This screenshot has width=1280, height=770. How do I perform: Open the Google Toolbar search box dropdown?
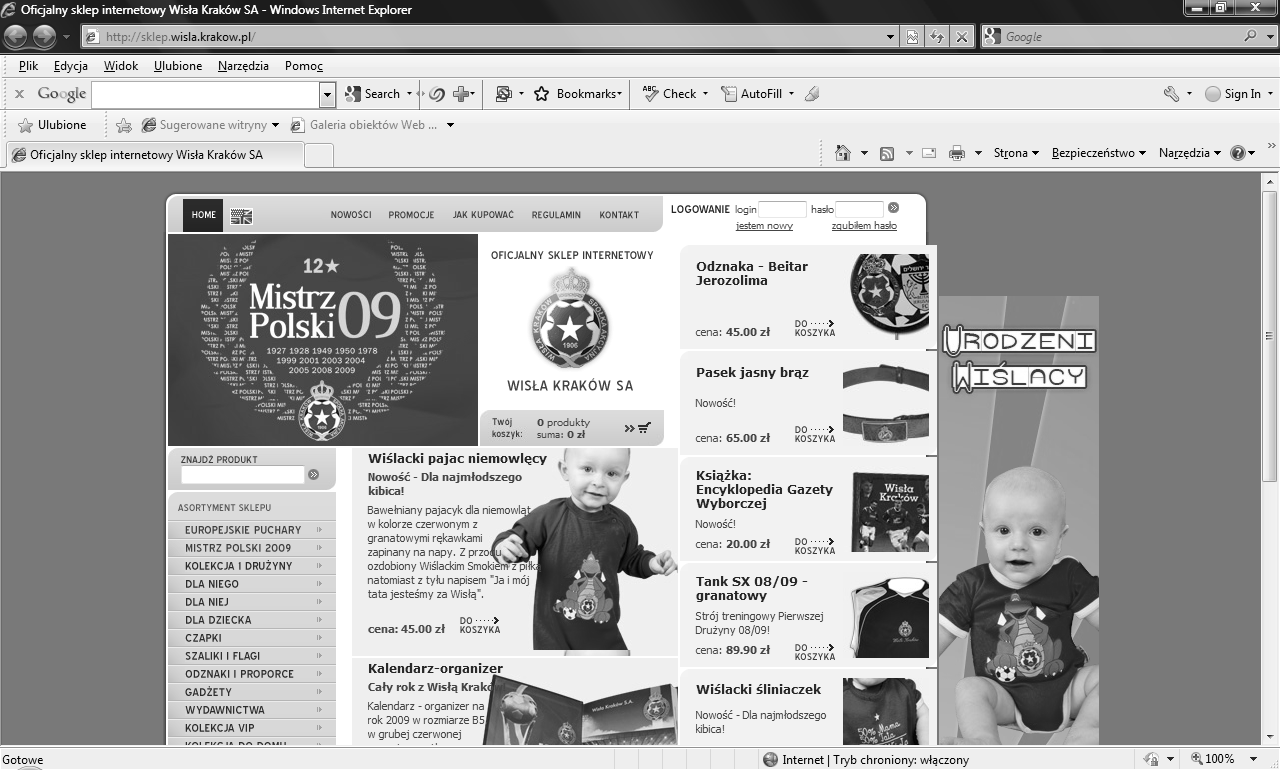coord(327,94)
